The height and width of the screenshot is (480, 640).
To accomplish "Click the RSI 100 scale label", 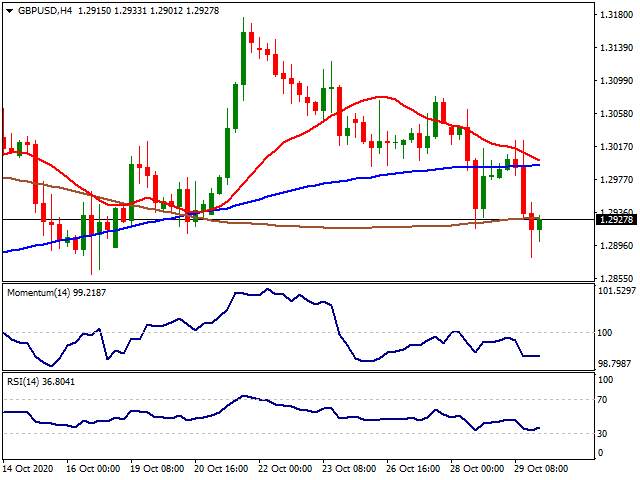I will (x=605, y=380).
